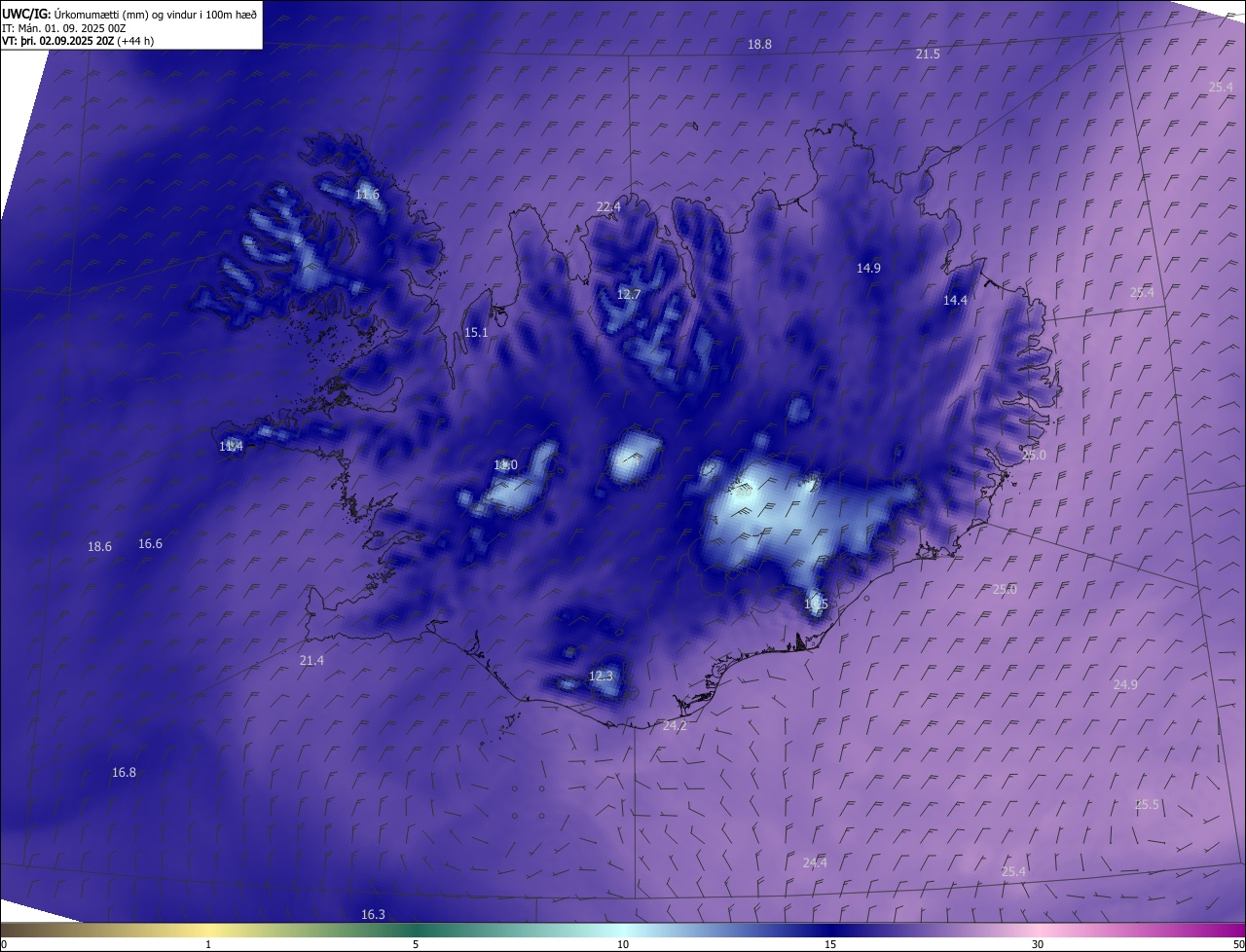The width and height of the screenshot is (1246, 952).
Task: Click the color scale tick label 30
Action: [x=1038, y=944]
